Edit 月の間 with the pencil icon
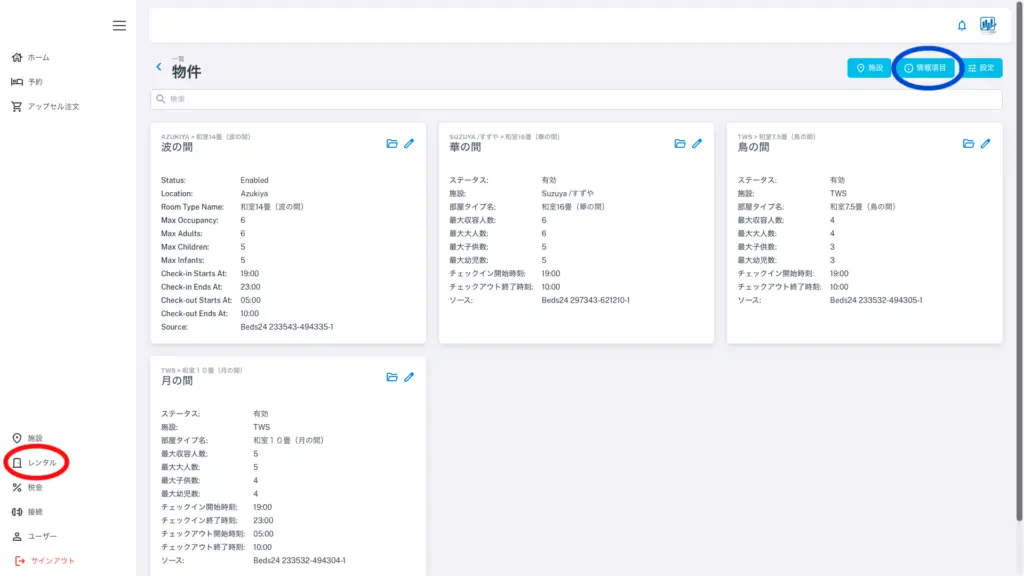 (x=409, y=377)
